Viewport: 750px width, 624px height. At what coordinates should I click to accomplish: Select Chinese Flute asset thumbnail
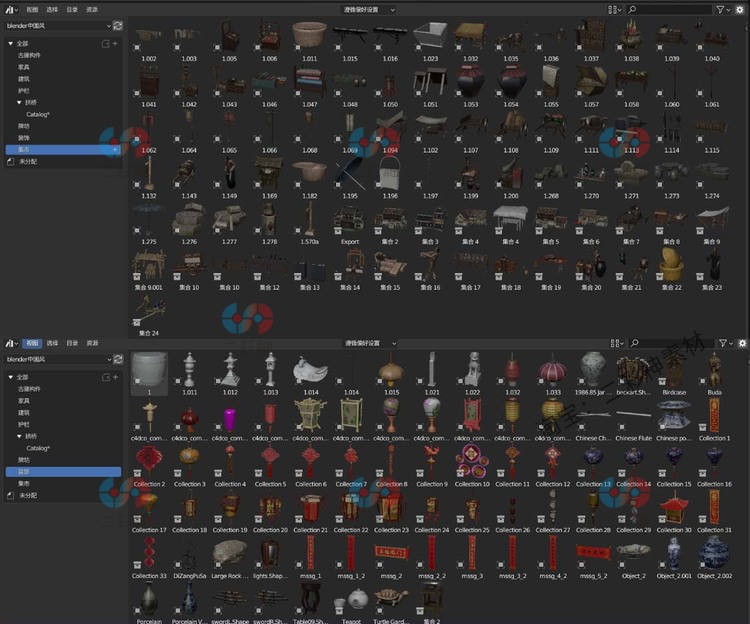coord(633,415)
